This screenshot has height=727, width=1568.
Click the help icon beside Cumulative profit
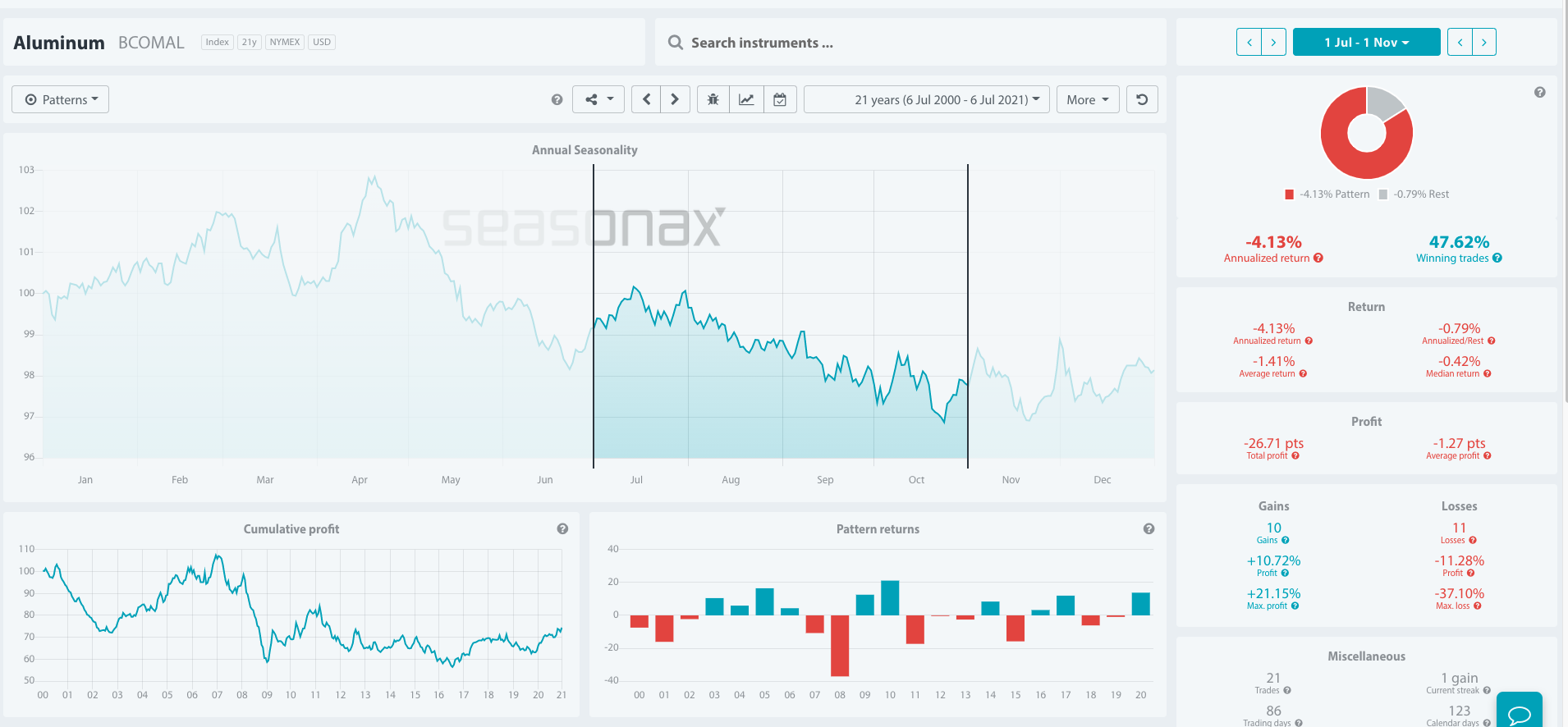pyautogui.click(x=562, y=529)
